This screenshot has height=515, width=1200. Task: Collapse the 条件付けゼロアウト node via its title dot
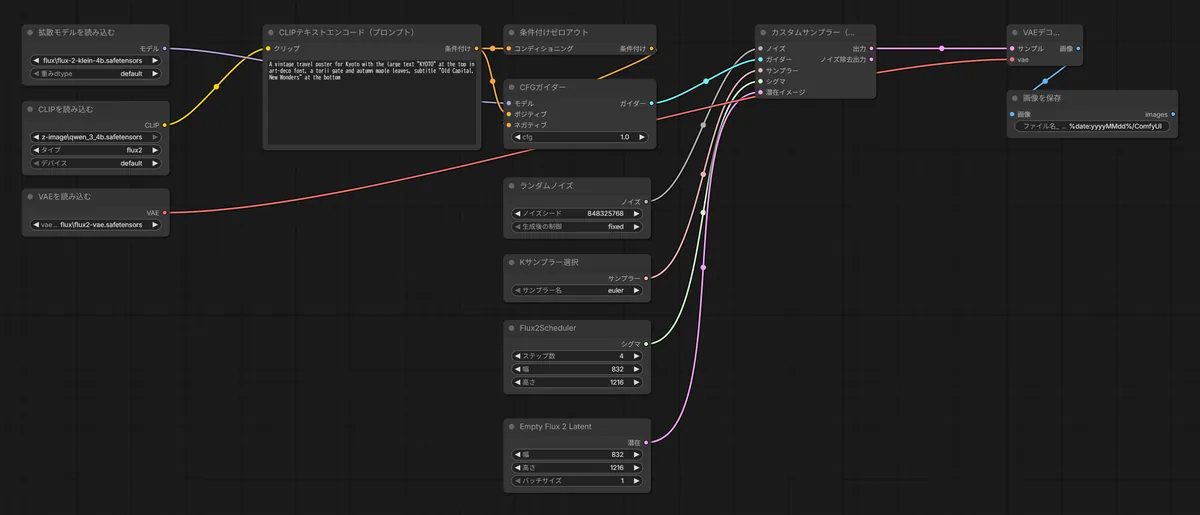(511, 33)
